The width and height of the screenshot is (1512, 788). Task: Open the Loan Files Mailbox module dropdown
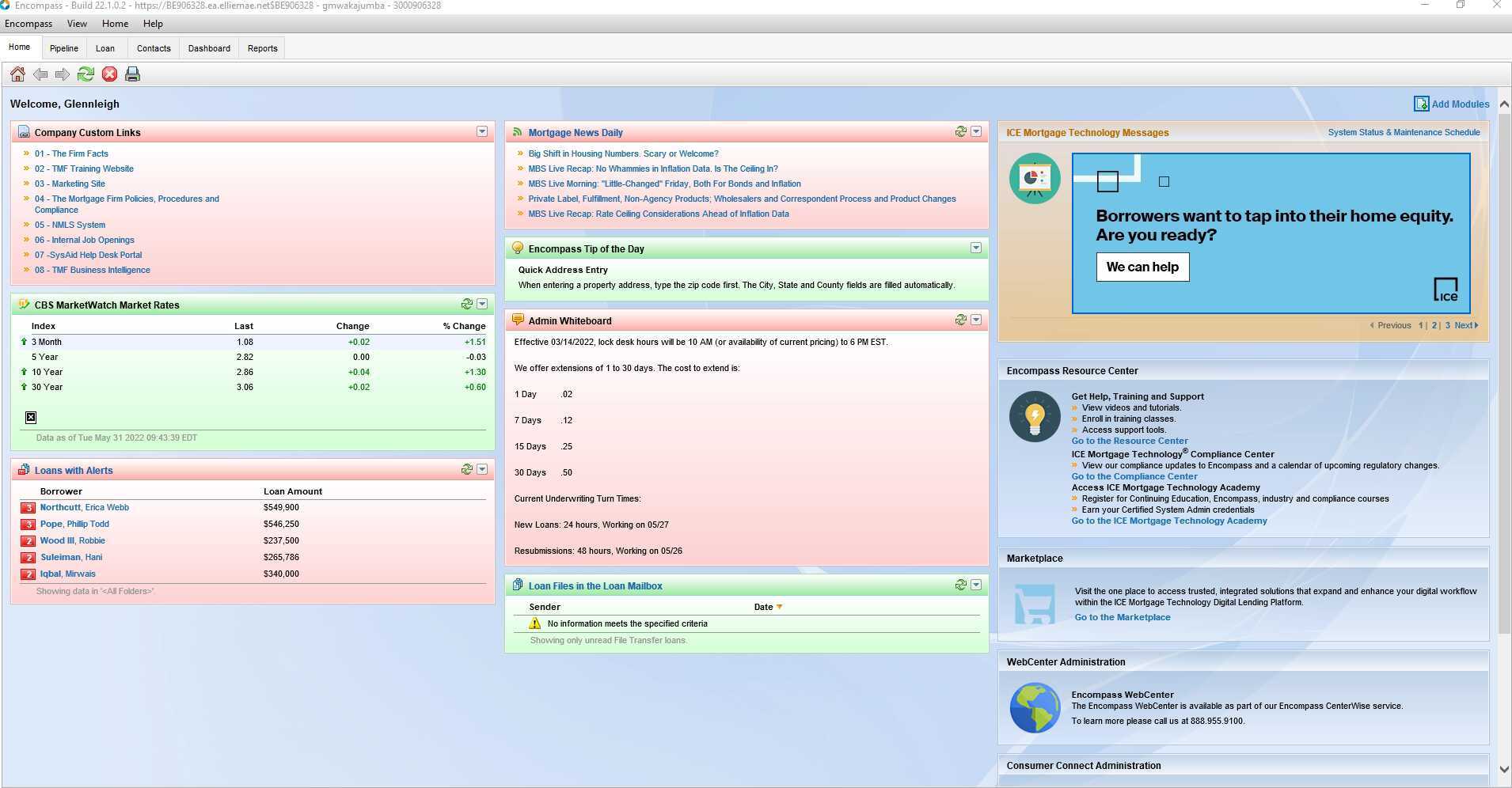pos(976,585)
